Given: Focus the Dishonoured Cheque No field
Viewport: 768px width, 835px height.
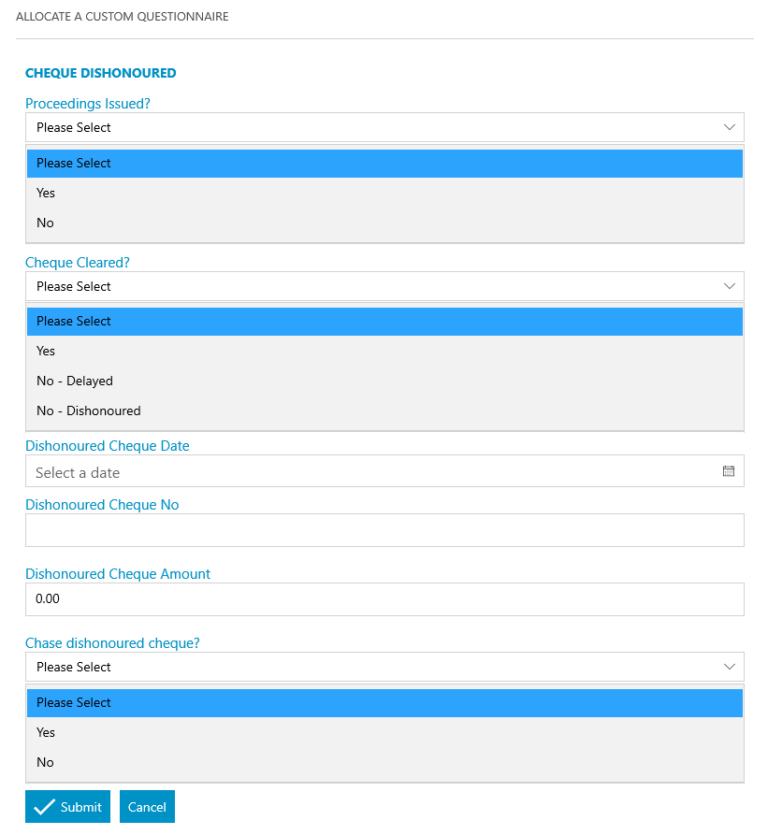Looking at the screenshot, I should pos(384,530).
